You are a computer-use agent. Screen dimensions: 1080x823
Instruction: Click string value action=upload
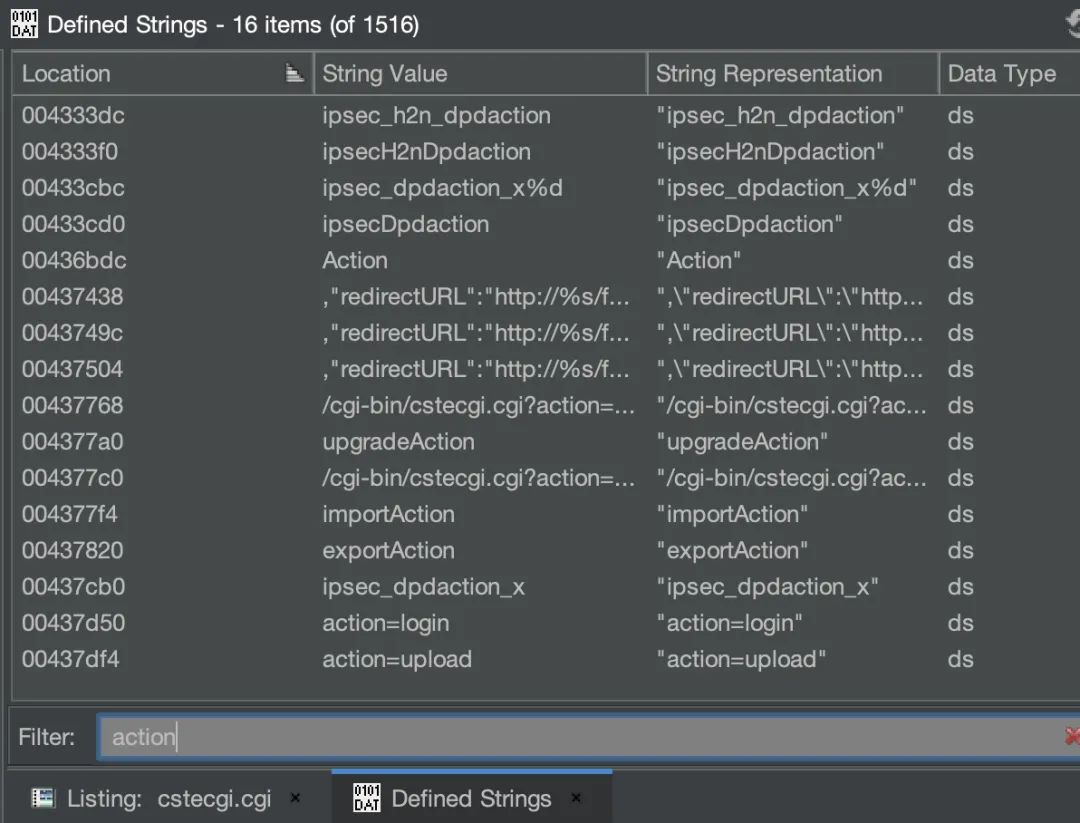pos(397,660)
